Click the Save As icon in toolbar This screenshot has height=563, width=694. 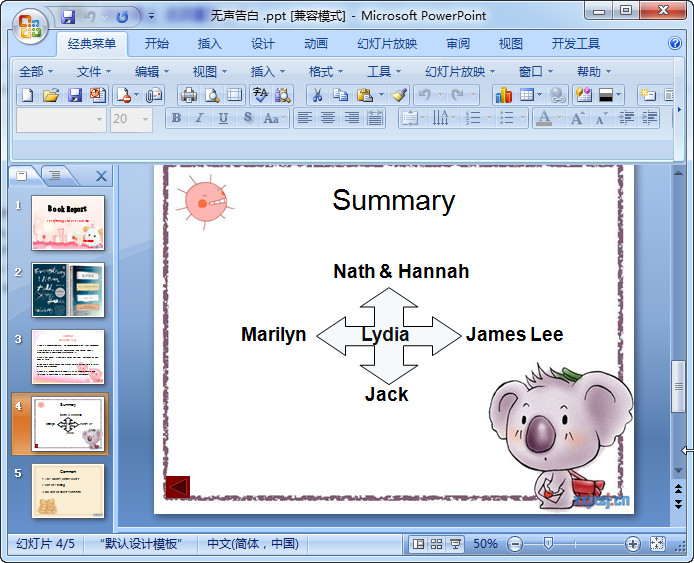pos(98,95)
